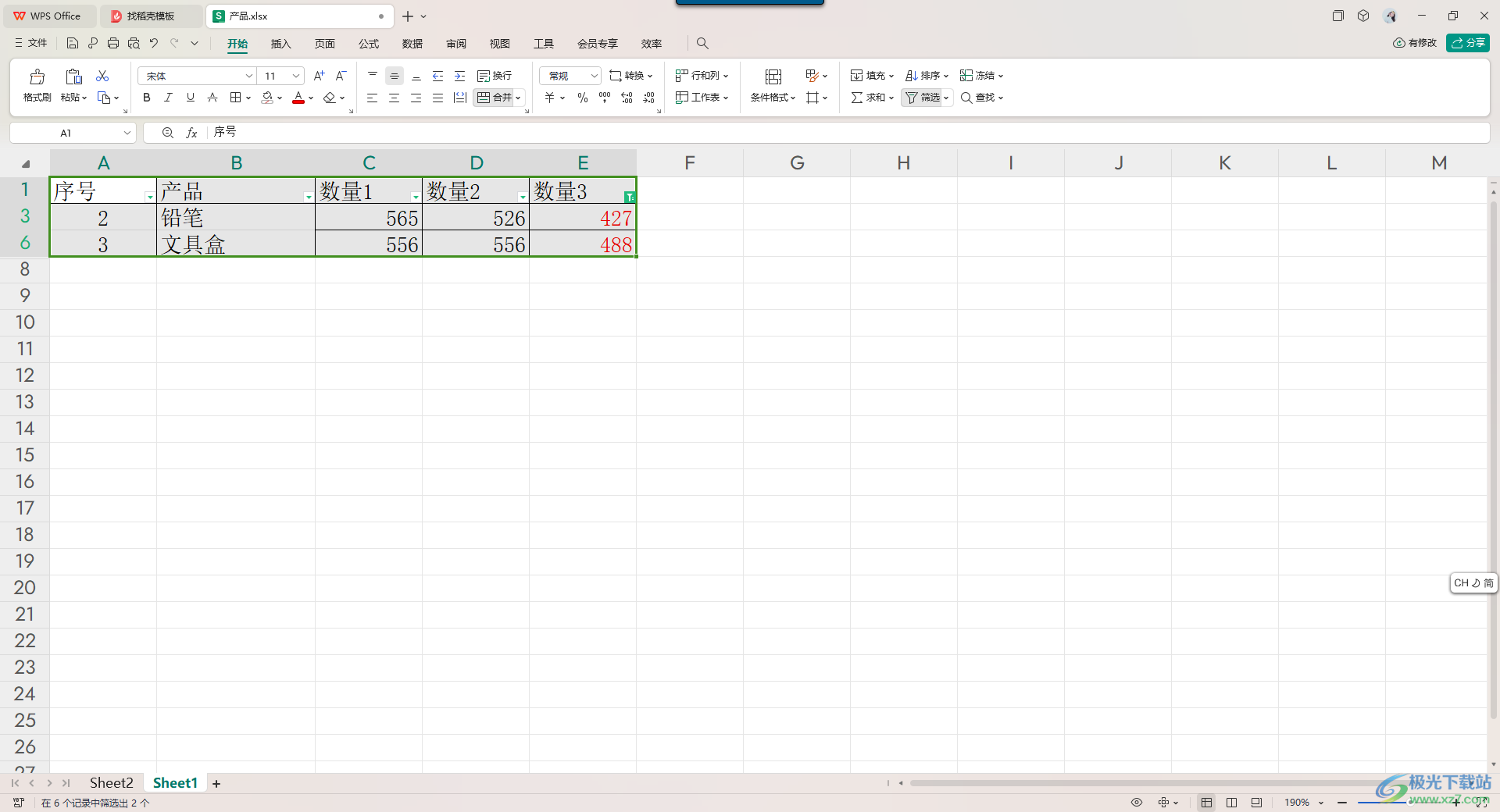Toggle wrap text 换行
The height and width of the screenshot is (812, 1500).
[495, 76]
